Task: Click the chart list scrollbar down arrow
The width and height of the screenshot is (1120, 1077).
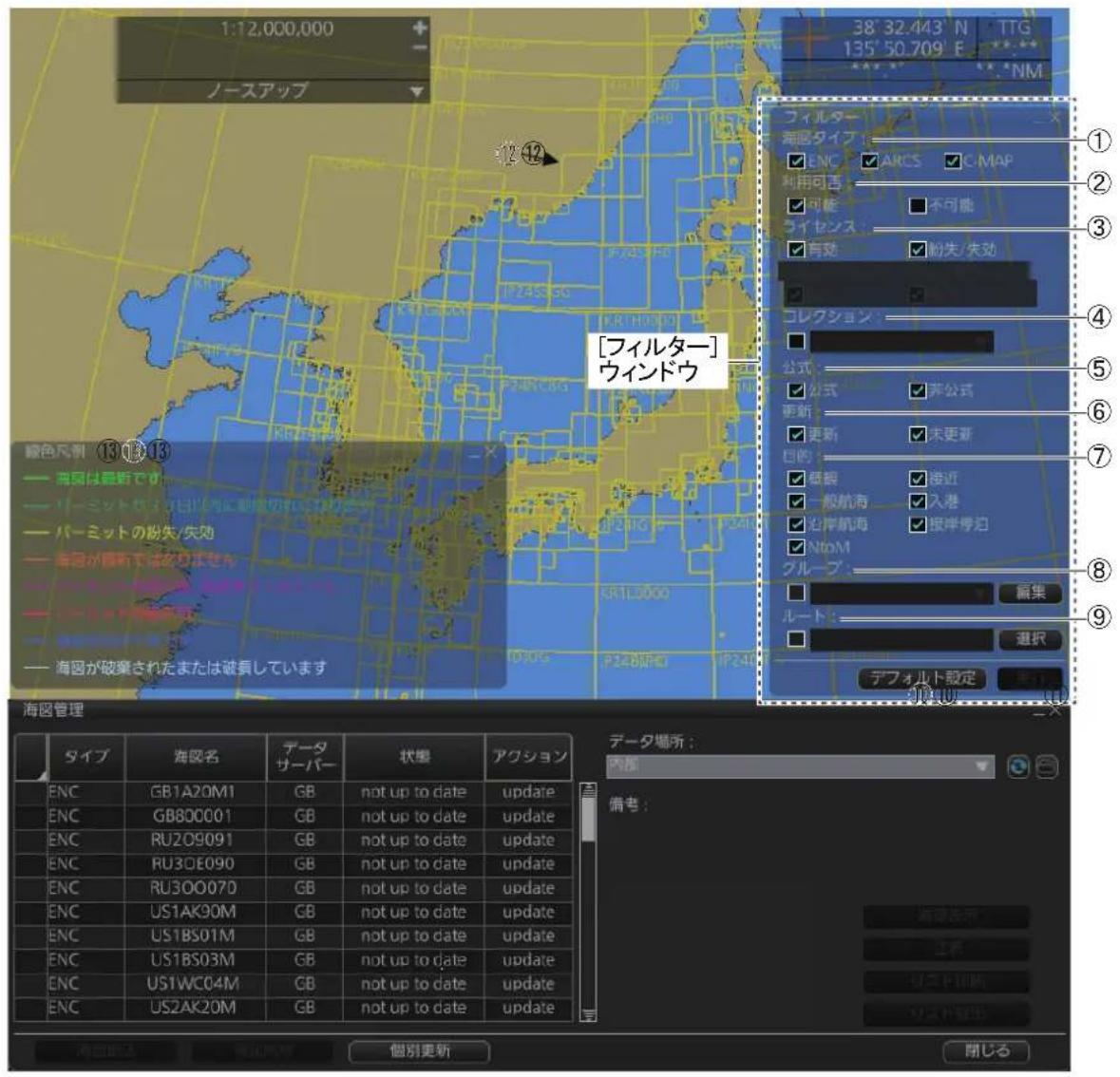Action: click(588, 1015)
